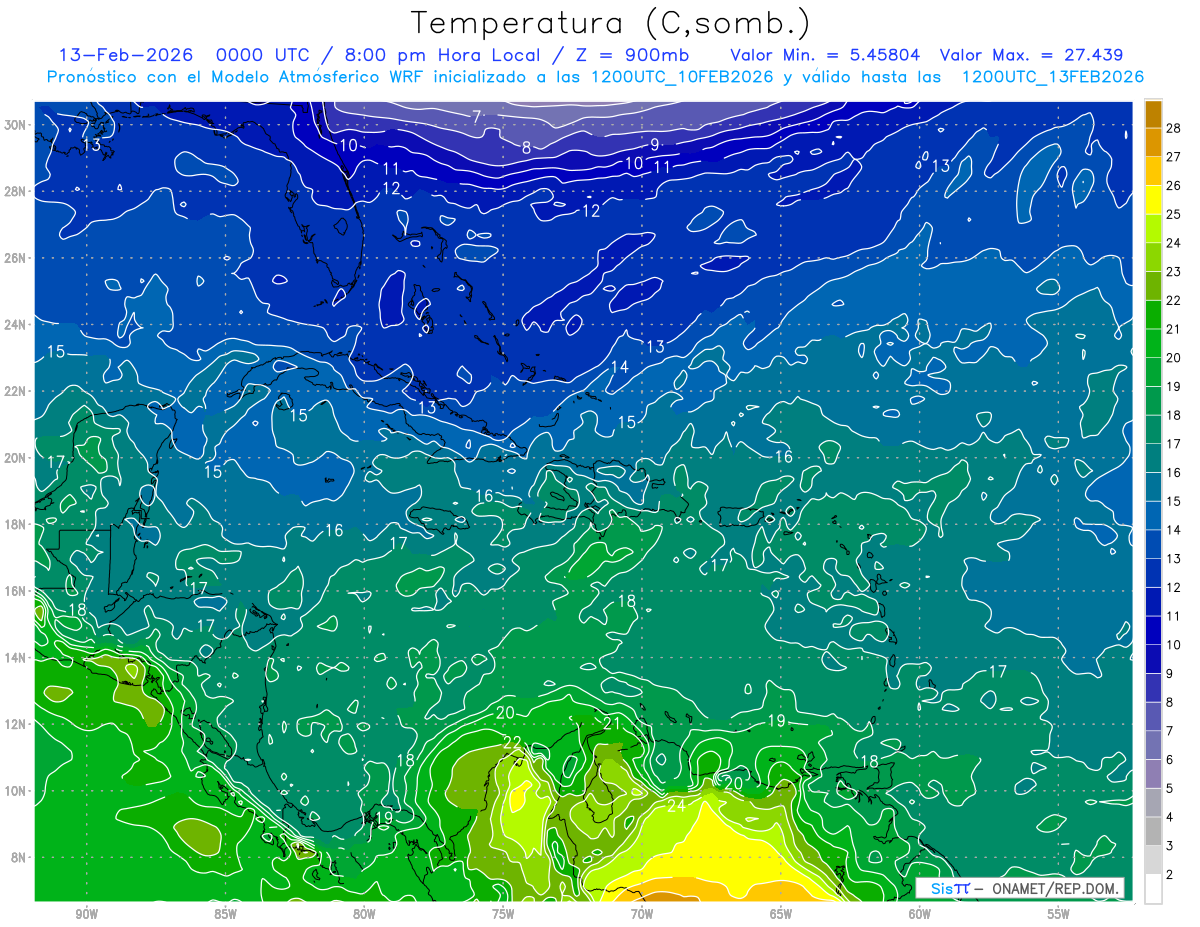Click the "1200UTC_13FEB2026" valid-until time text
Screen dimensions: 1200x927
coord(1053,77)
